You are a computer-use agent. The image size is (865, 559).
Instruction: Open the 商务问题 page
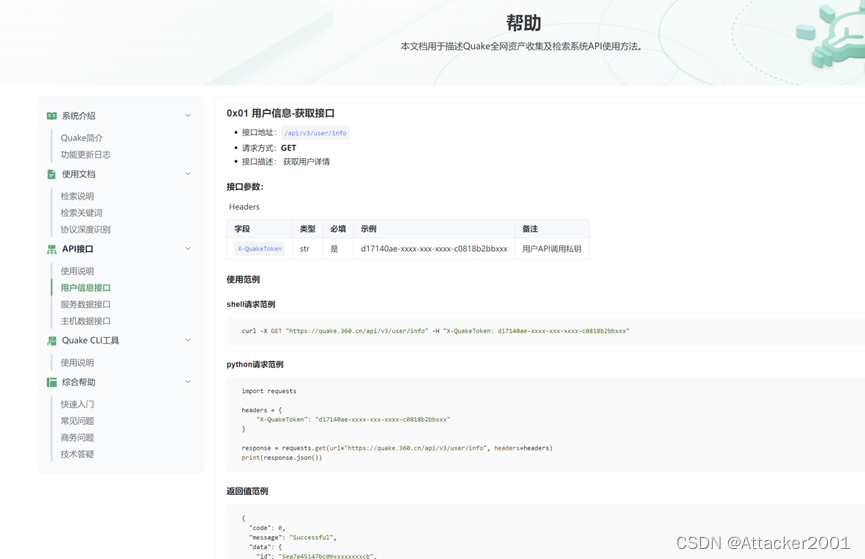[x=77, y=438]
